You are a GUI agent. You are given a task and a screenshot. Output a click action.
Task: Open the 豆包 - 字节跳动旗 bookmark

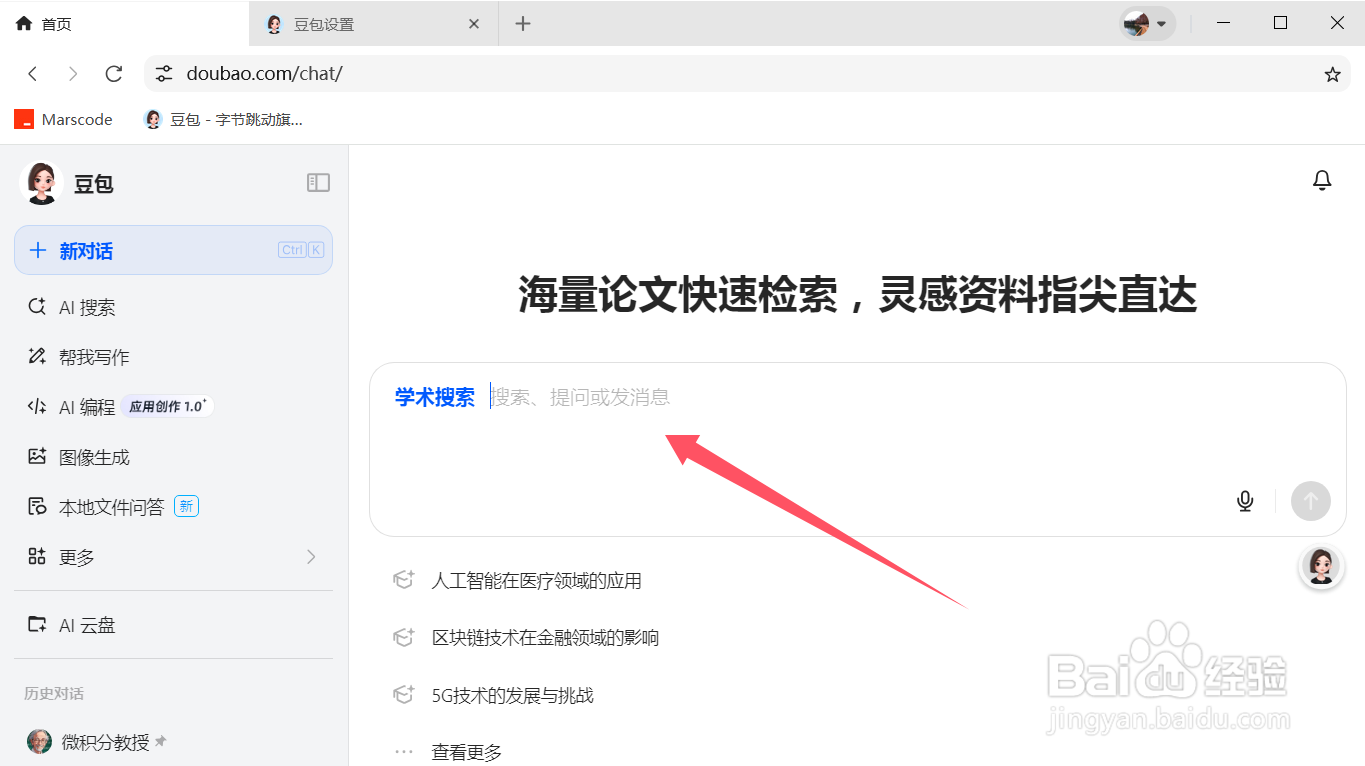223,120
